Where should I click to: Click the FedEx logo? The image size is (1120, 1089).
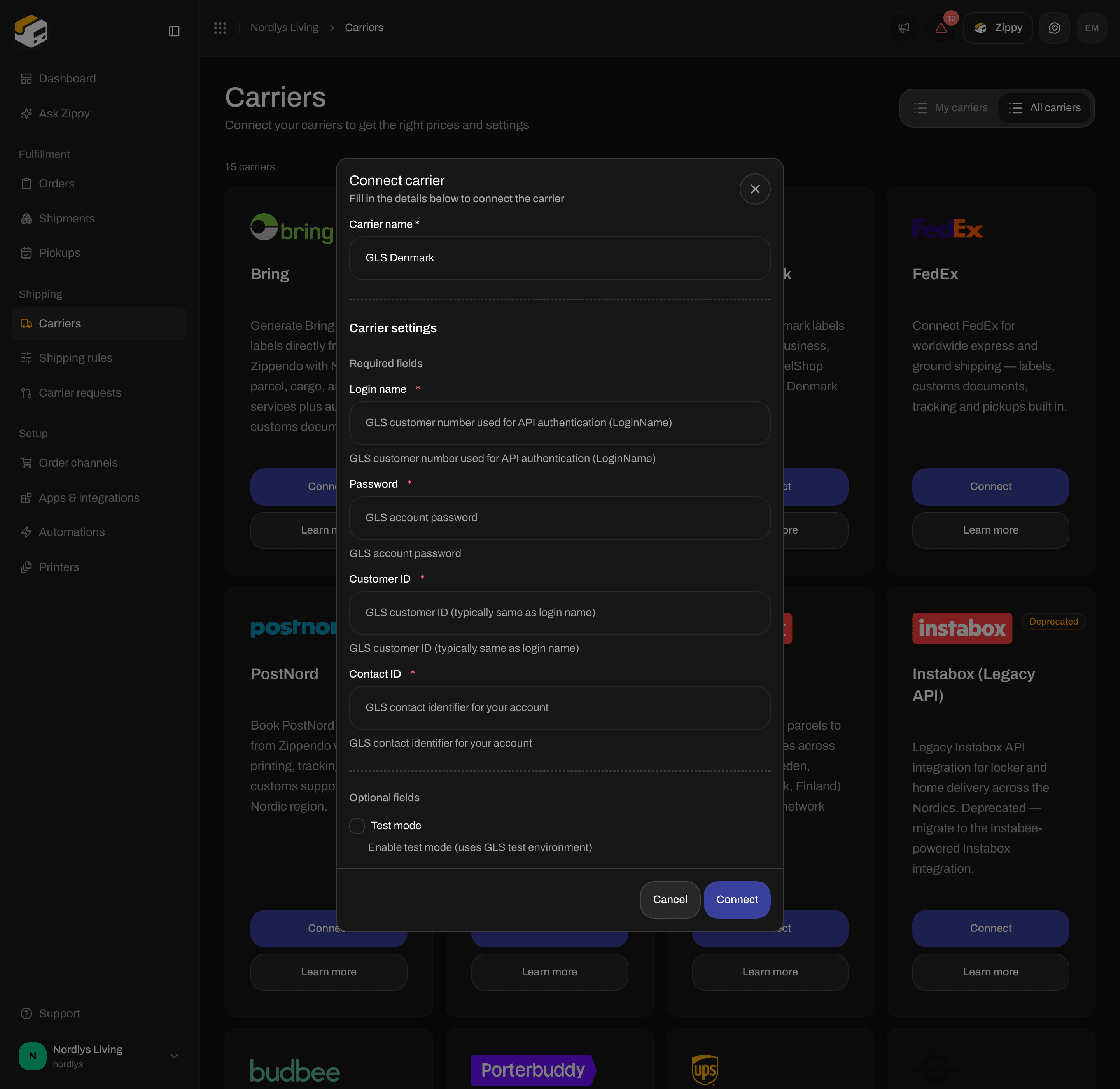tap(947, 228)
